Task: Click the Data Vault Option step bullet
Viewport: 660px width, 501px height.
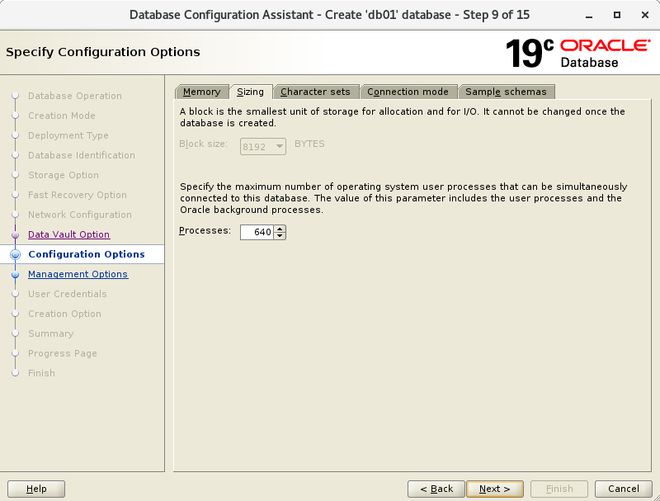Action: tap(16, 235)
